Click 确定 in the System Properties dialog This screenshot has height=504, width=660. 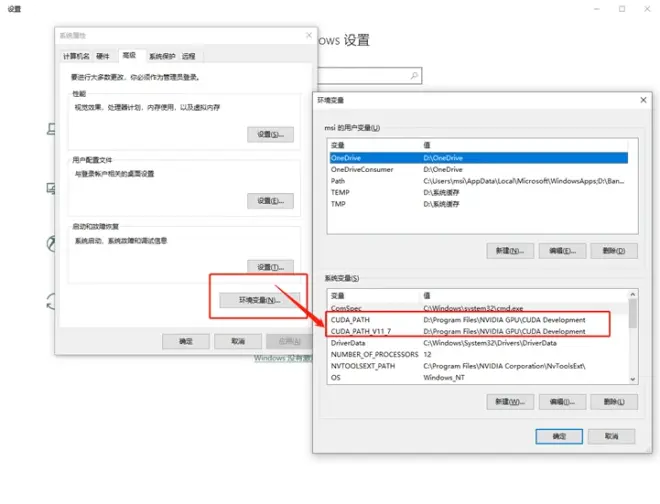[x=186, y=341]
